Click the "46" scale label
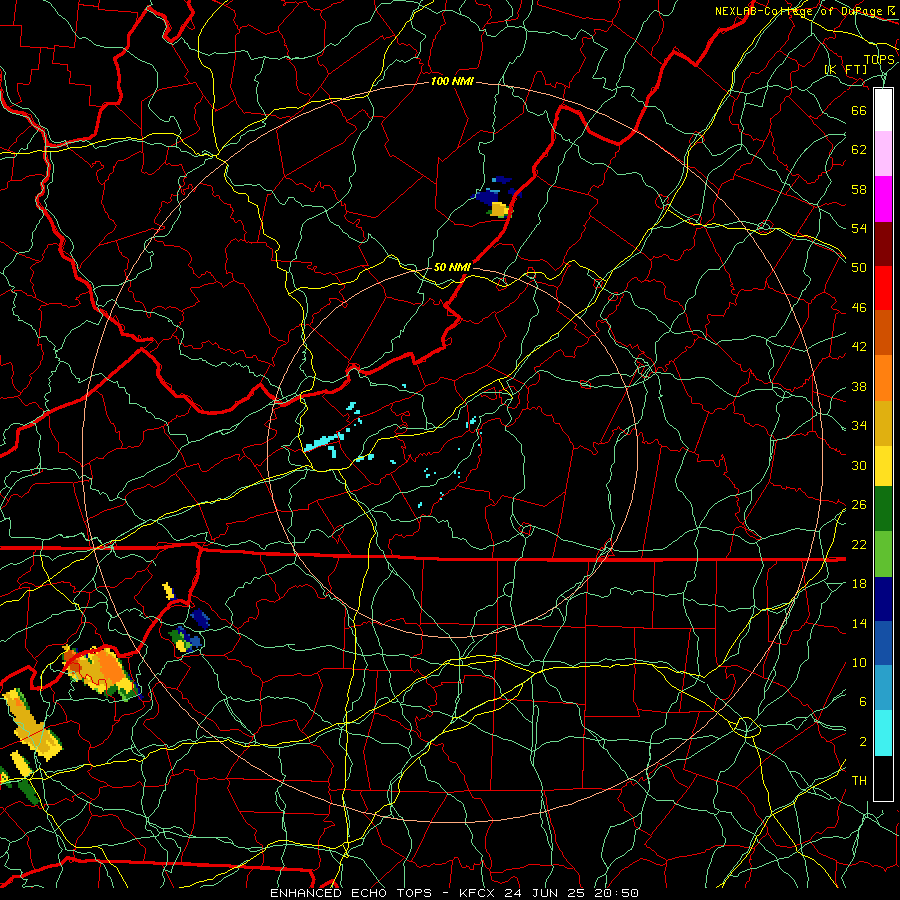Screen dimensions: 900x900 [859, 308]
